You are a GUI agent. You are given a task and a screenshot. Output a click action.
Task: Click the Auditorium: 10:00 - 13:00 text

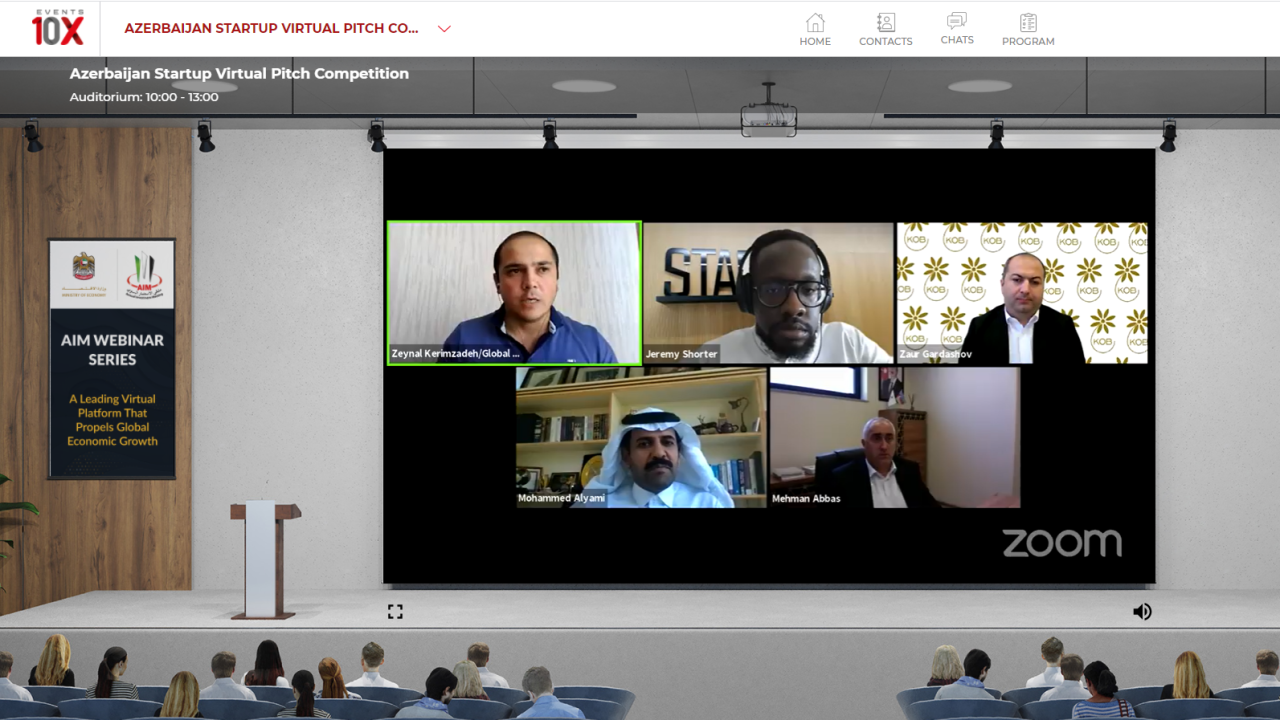tap(144, 97)
